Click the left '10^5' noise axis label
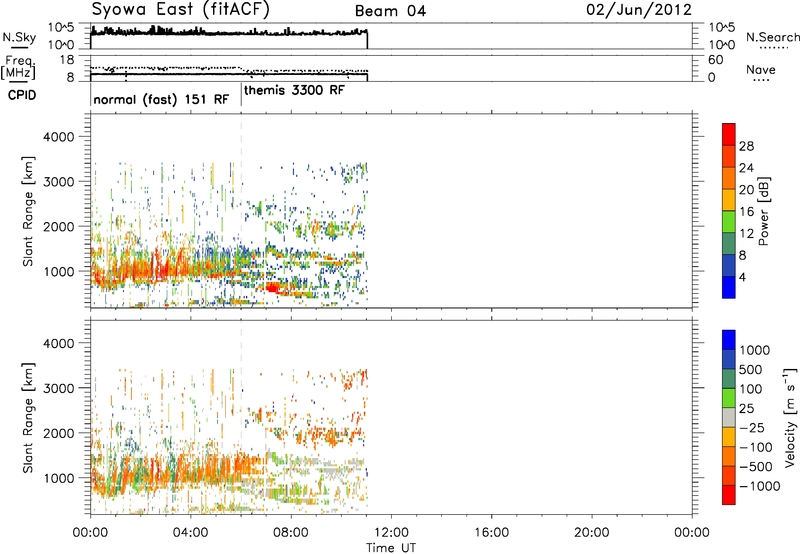 [61, 27]
